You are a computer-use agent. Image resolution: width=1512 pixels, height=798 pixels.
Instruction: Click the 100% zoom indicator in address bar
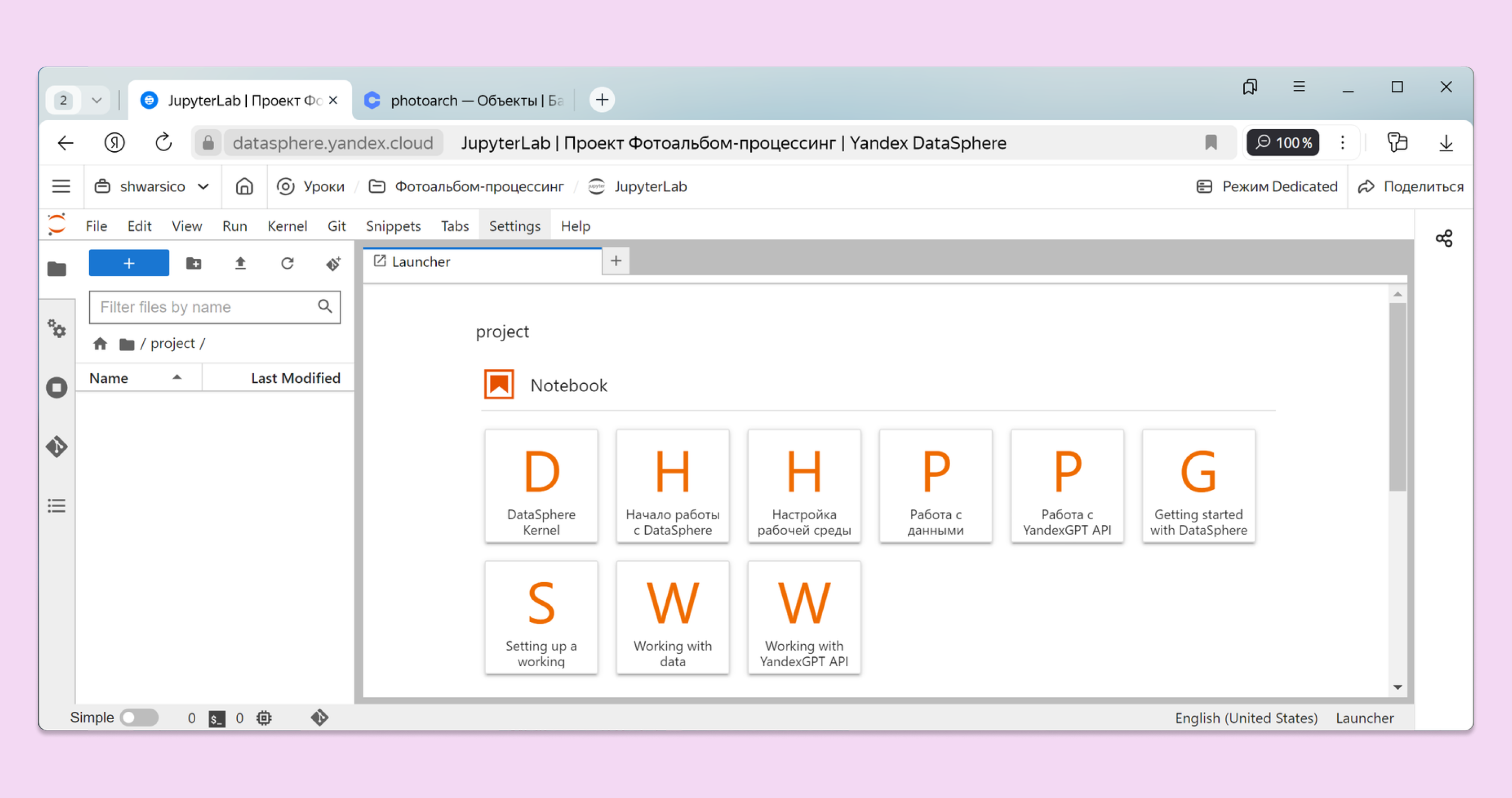[1283, 143]
